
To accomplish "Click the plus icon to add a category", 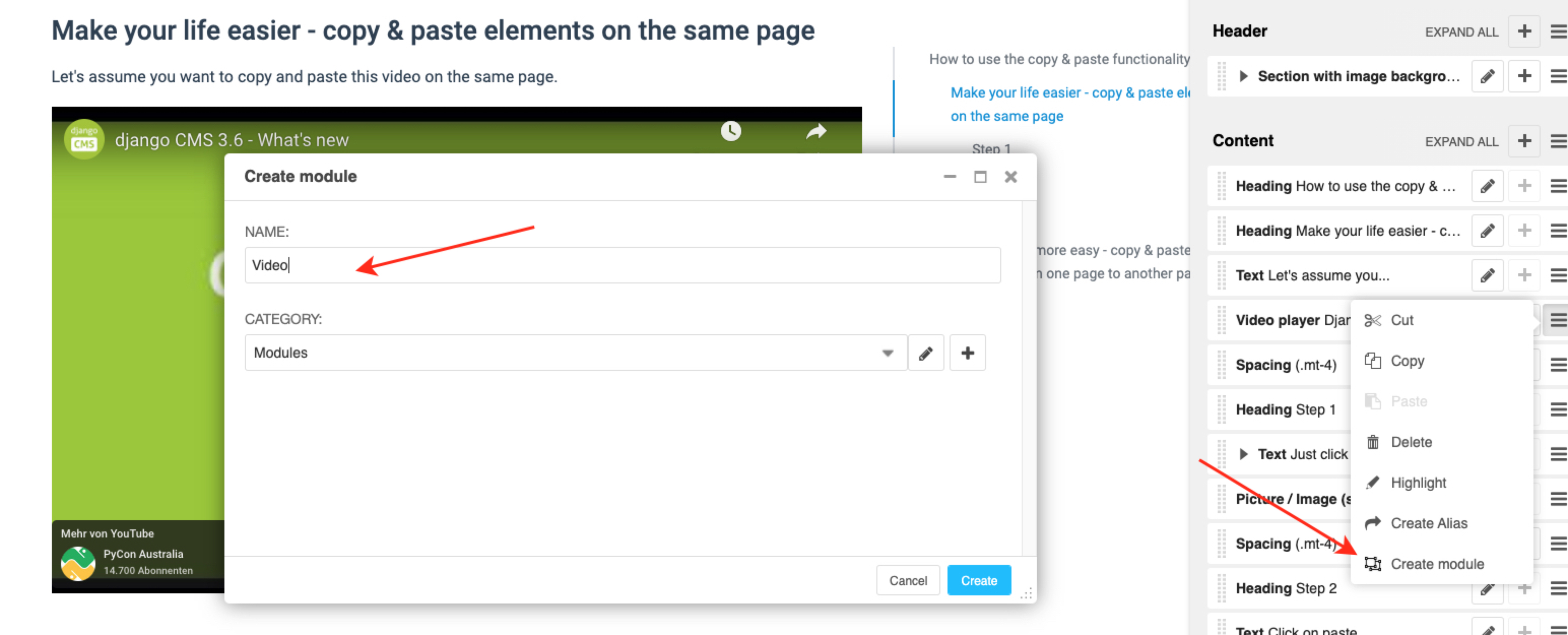I will coord(967,353).
